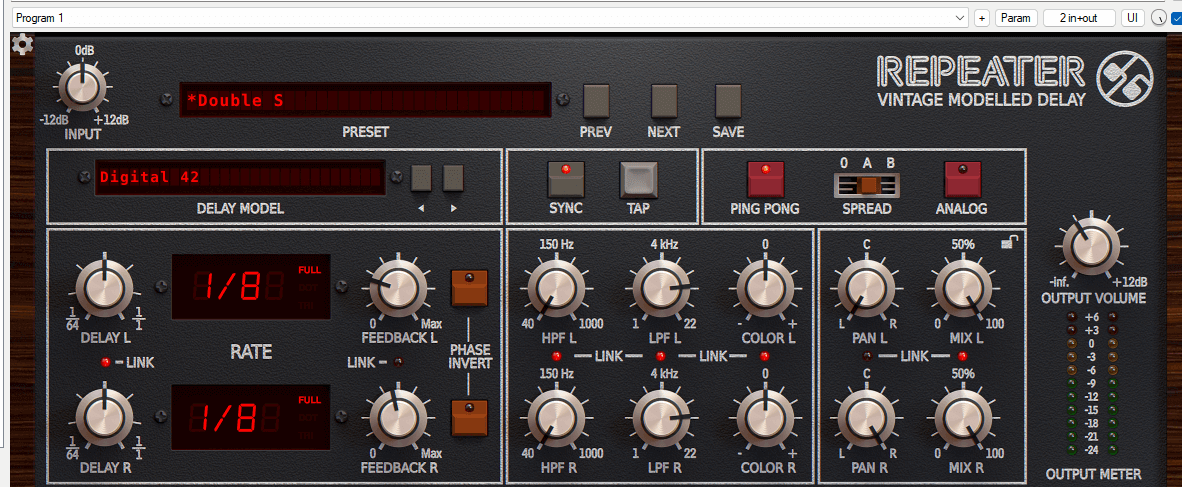Select previous delay model arrow button

421,178
